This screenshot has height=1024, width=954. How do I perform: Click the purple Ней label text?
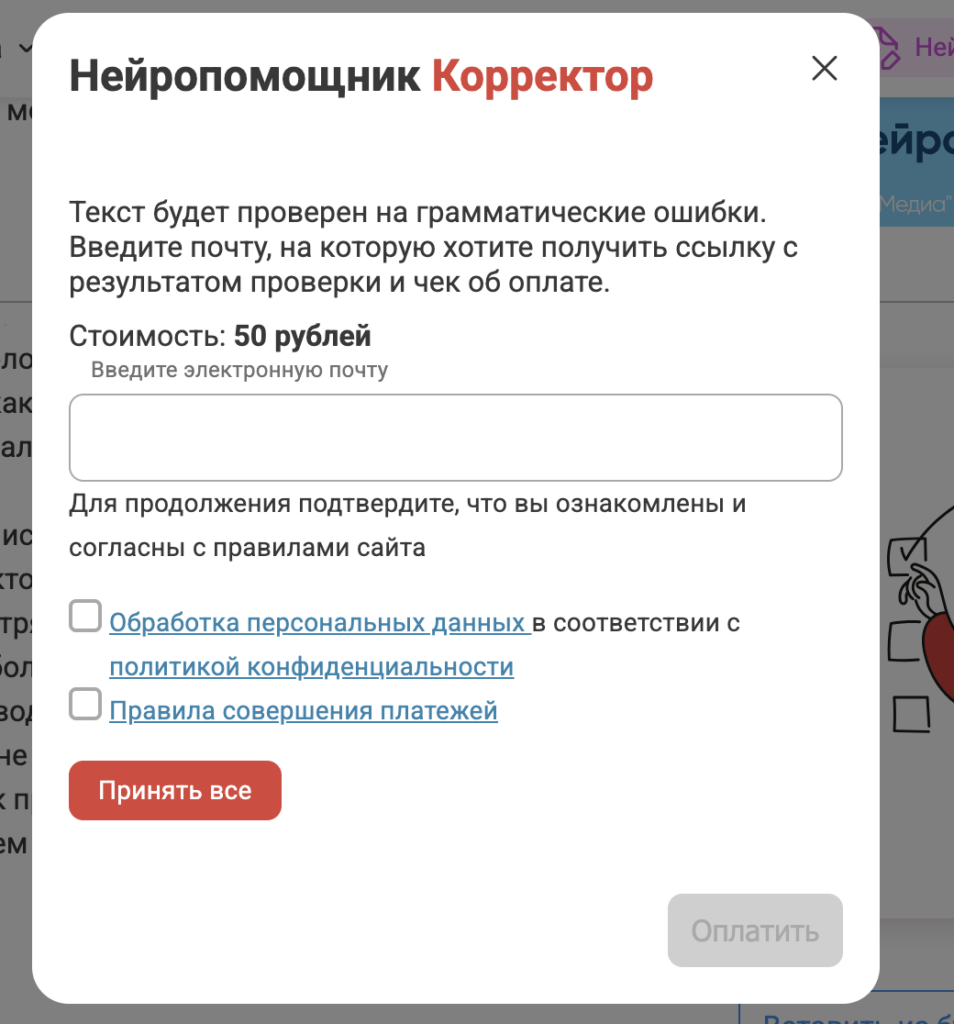934,47
